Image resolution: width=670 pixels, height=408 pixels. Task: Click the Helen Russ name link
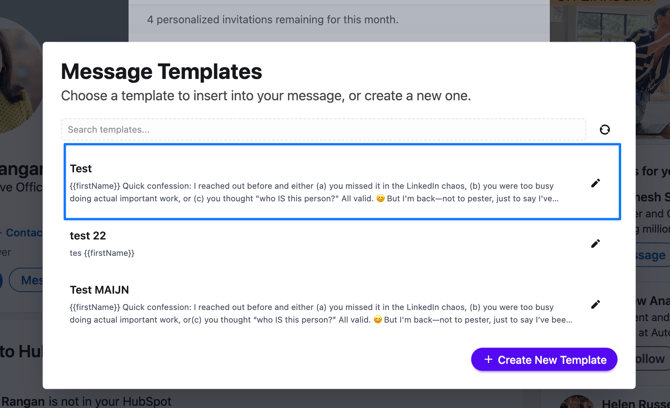click(632, 402)
